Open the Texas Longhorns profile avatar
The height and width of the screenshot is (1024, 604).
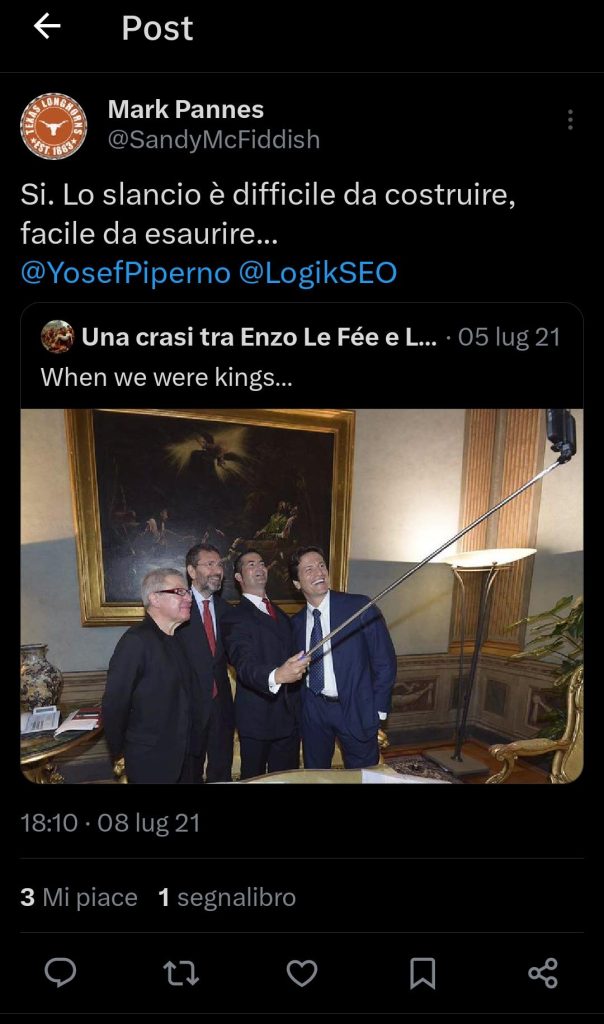click(x=54, y=126)
